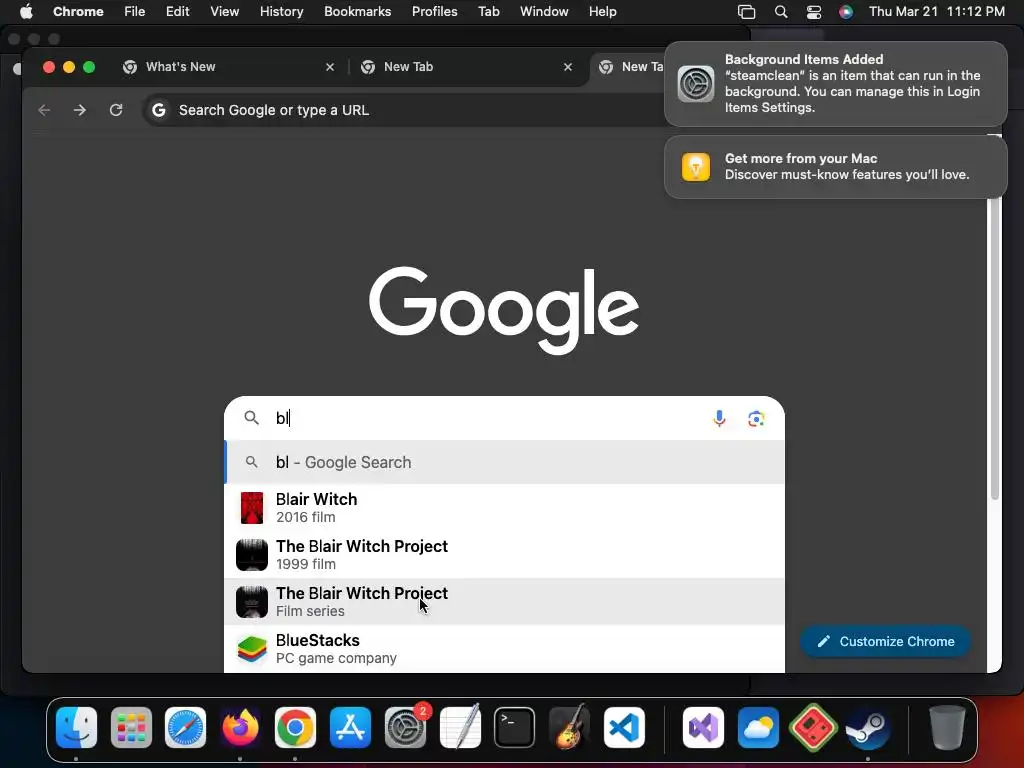Open Firefox from the Dock
Viewport: 1024px width, 768px height.
click(240, 728)
